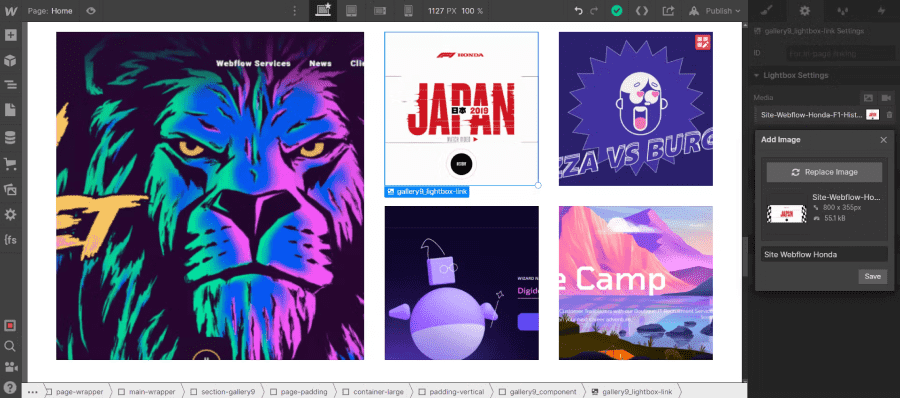
Task: Edit the Site Webflow Honda alt text field
Action: tap(824, 254)
